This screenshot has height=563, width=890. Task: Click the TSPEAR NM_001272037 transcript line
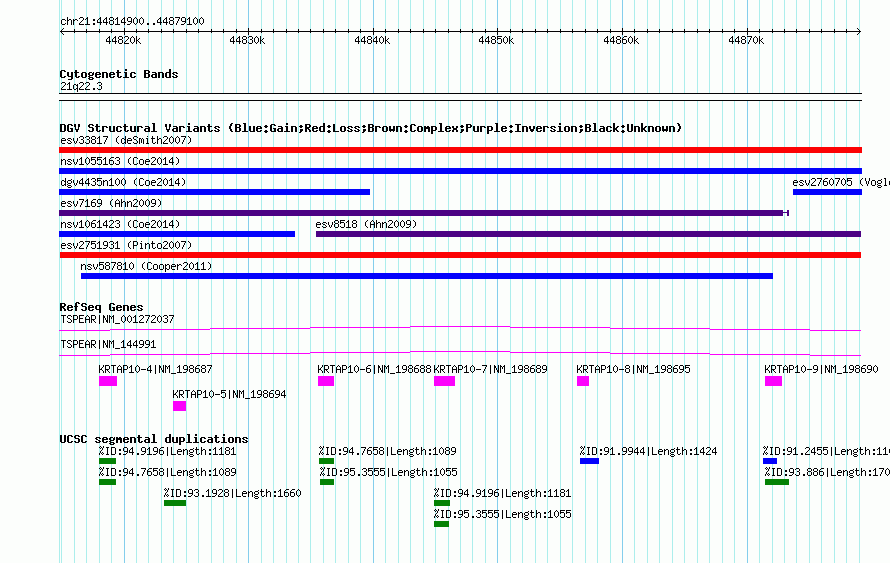coord(460,328)
